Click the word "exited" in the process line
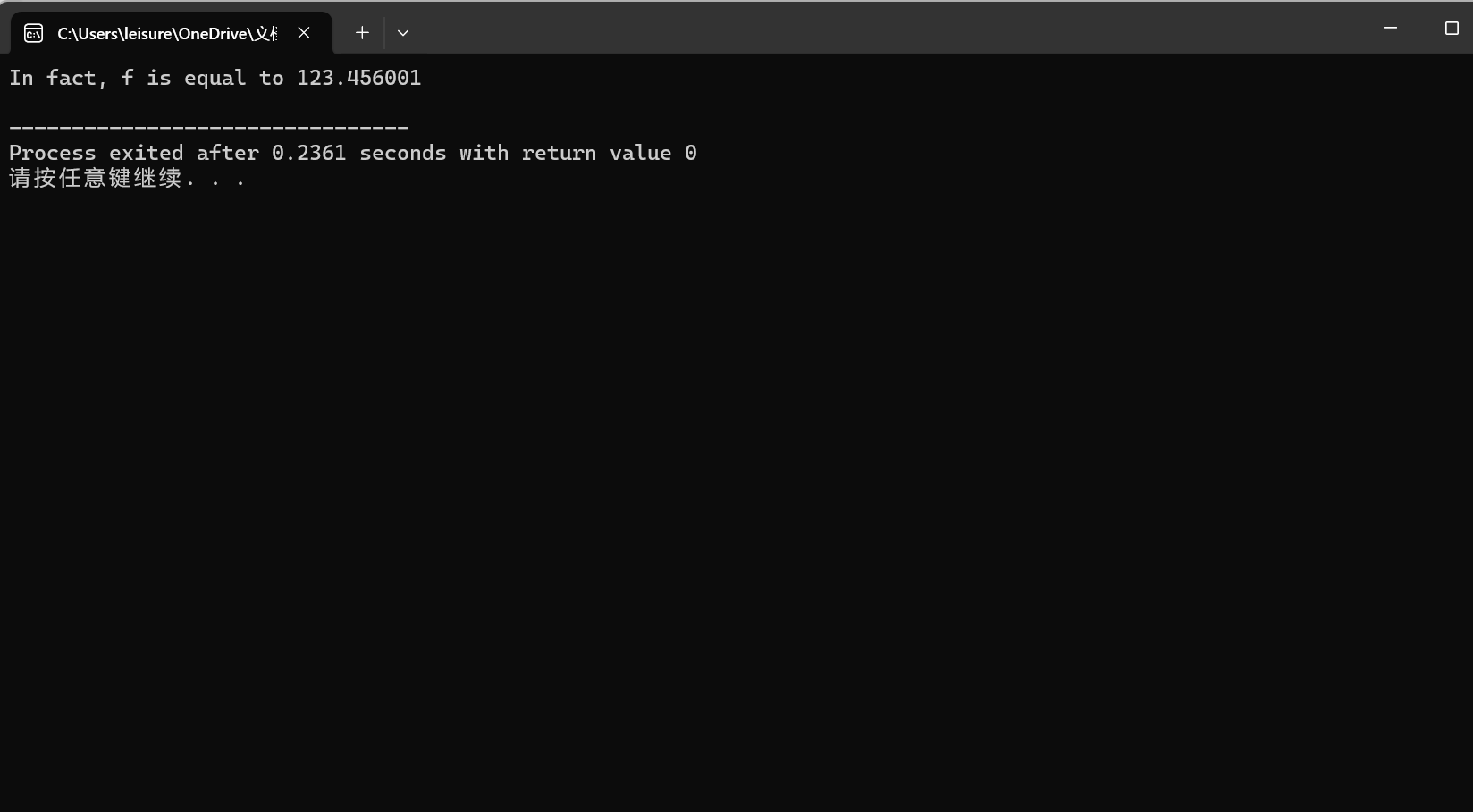Image resolution: width=1473 pixels, height=812 pixels. click(146, 153)
